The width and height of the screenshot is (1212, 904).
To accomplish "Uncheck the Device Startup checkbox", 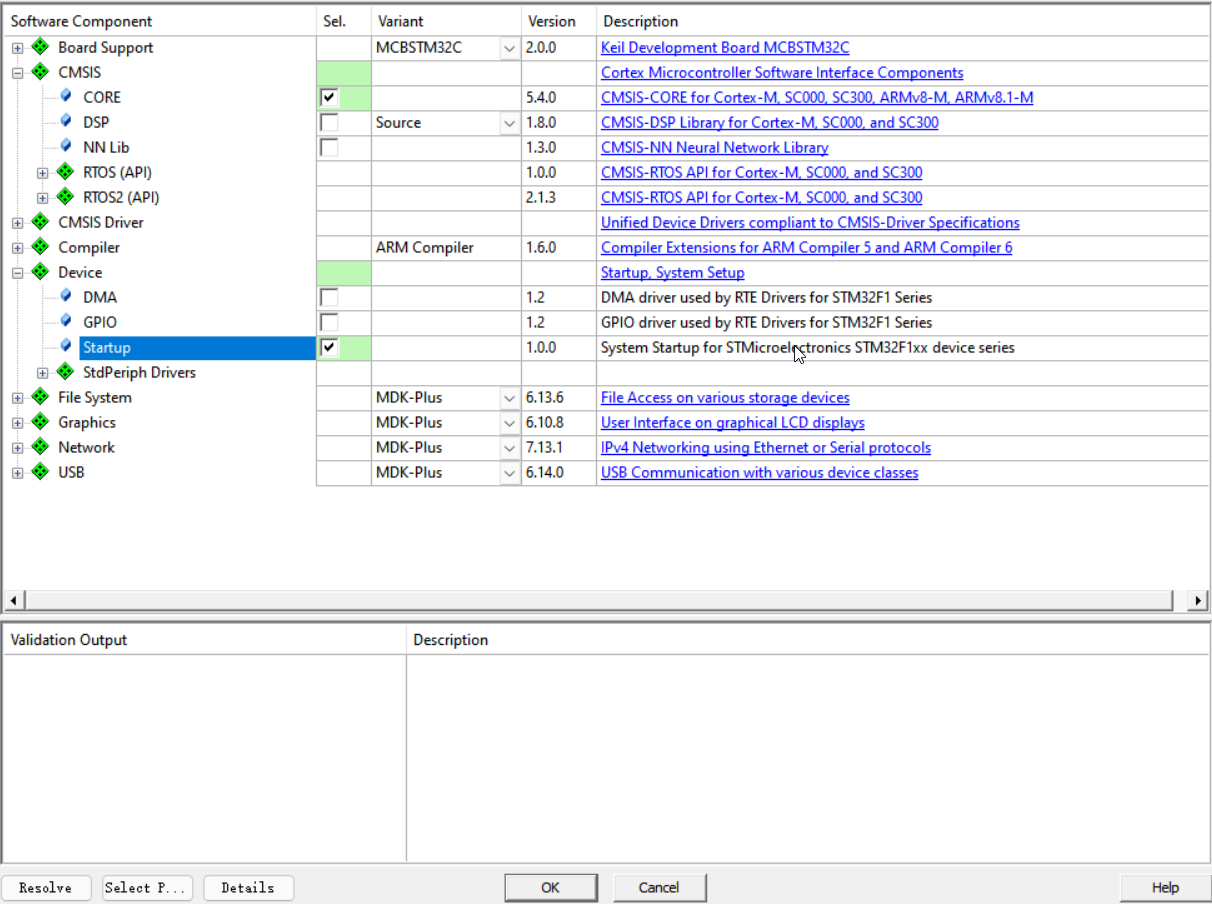I will click(329, 348).
